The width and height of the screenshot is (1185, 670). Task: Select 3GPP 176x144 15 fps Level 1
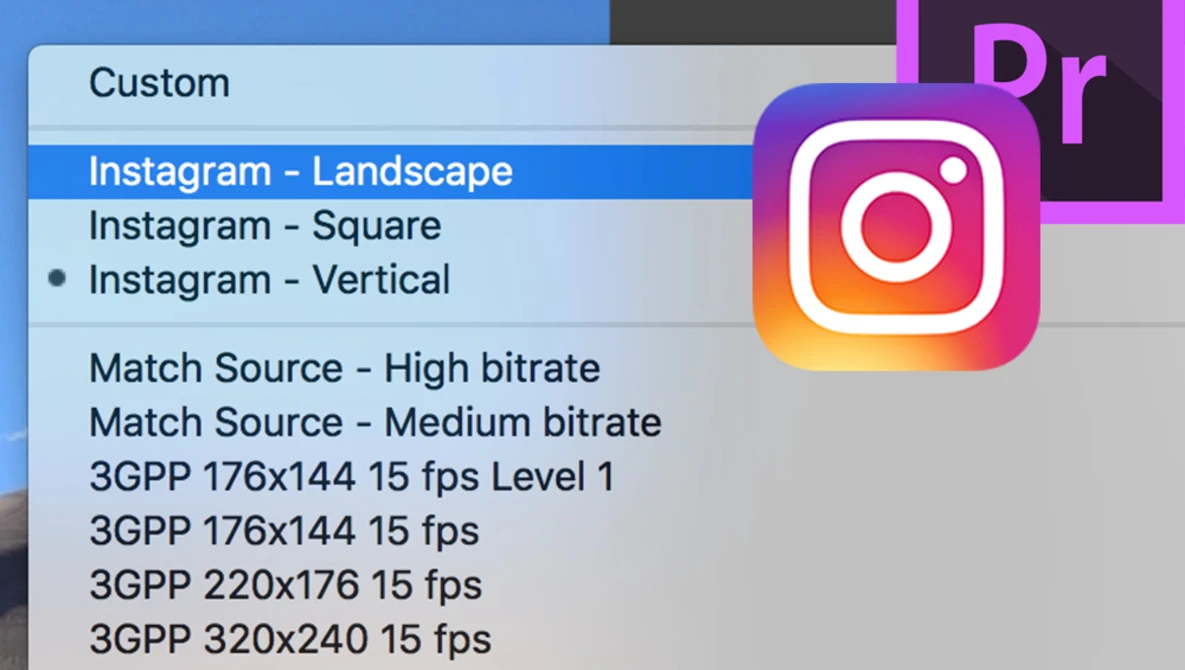tap(351, 477)
